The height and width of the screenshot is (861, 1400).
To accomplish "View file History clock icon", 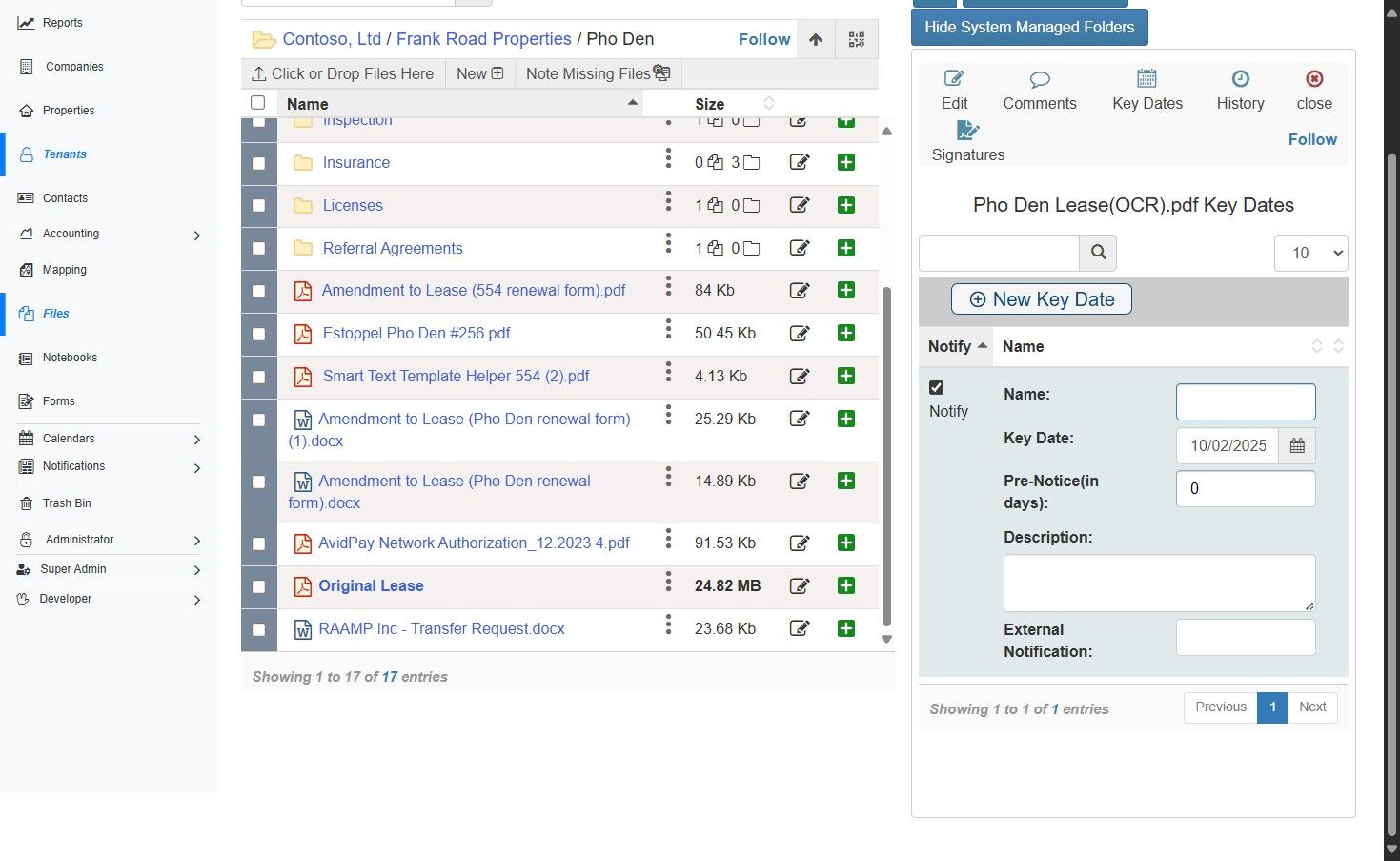I will tap(1240, 79).
